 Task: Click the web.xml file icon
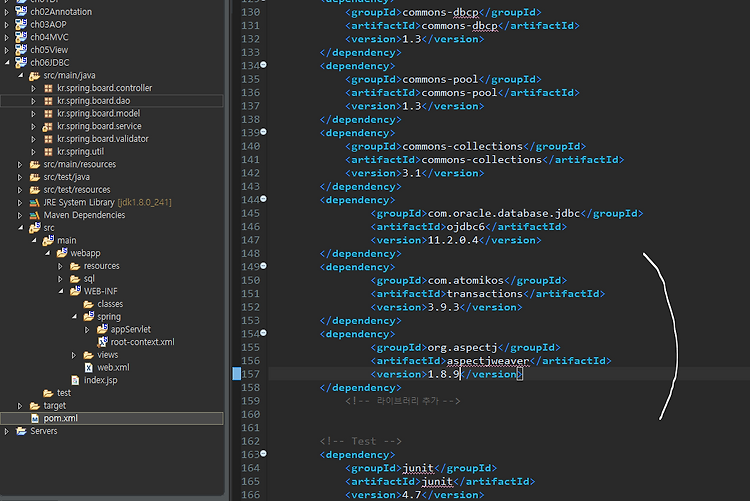pyautogui.click(x=88, y=367)
